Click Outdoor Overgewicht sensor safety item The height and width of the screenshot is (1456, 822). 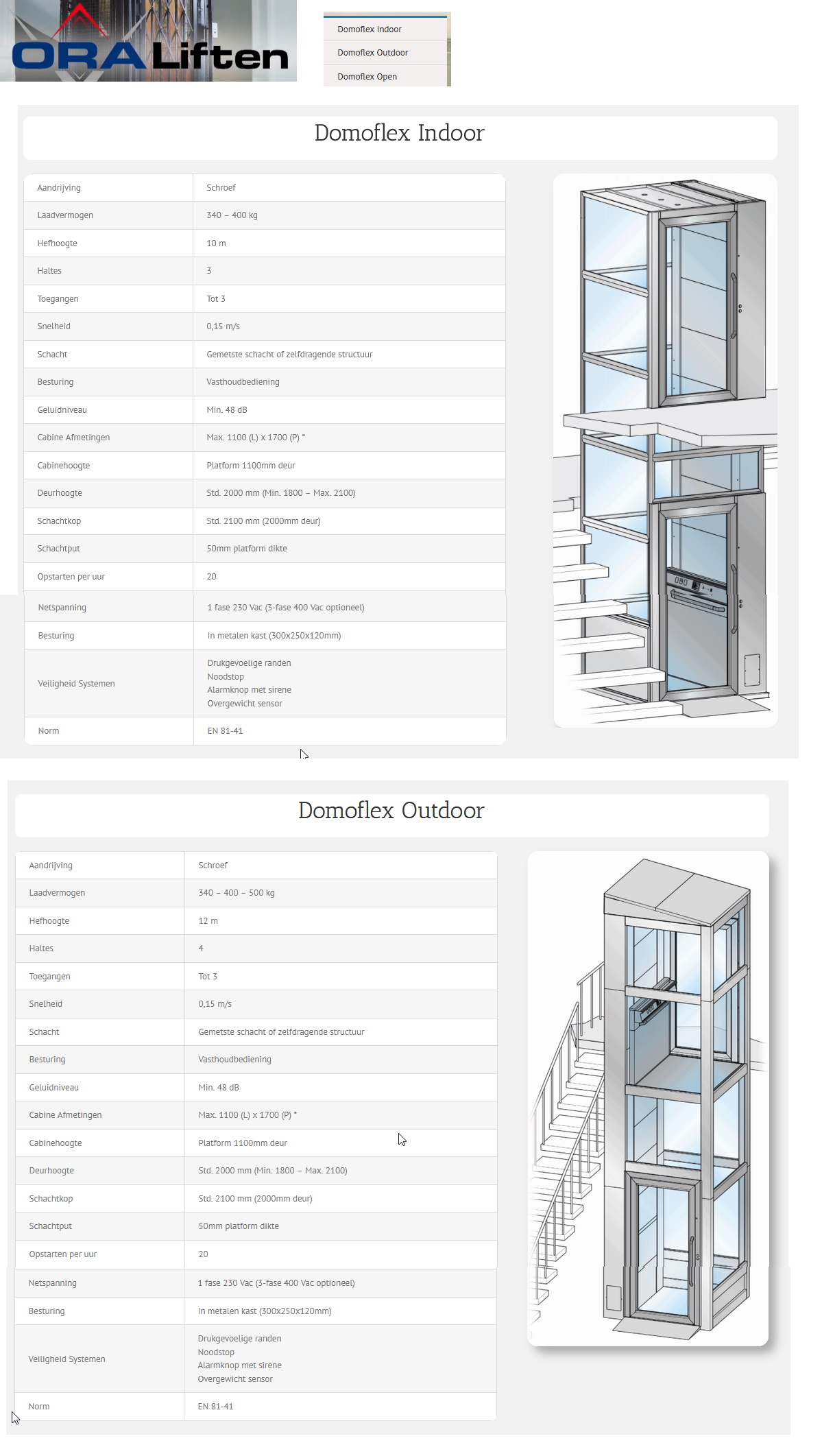coord(235,1379)
